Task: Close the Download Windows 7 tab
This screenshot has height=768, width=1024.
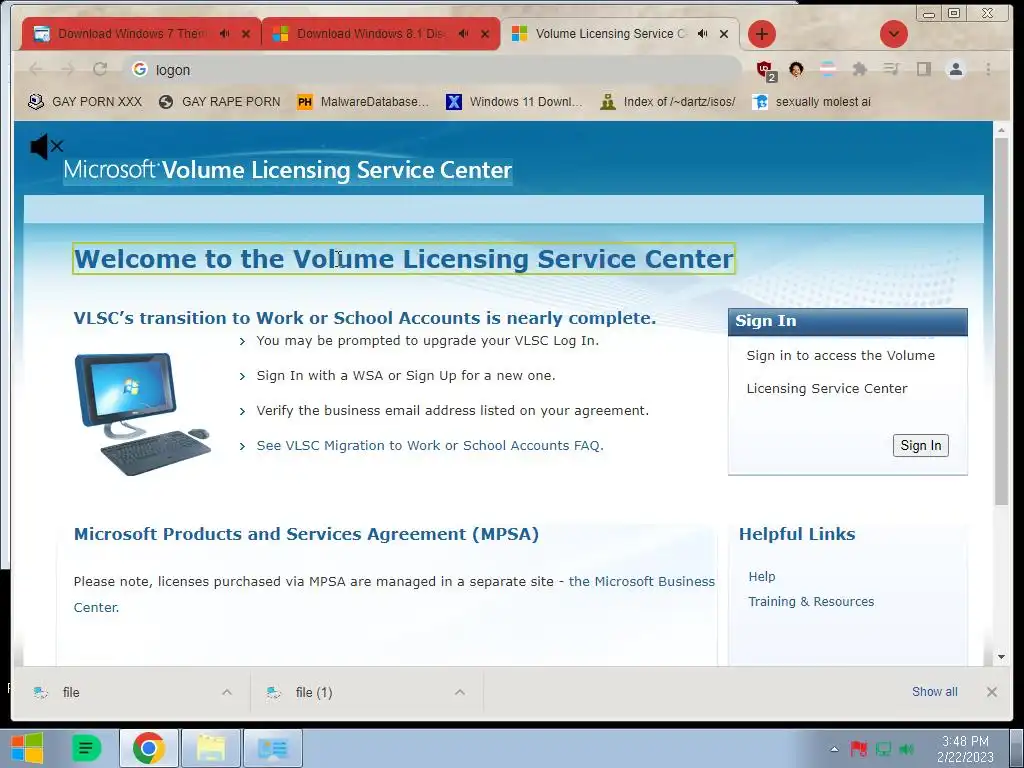Action: tap(246, 34)
